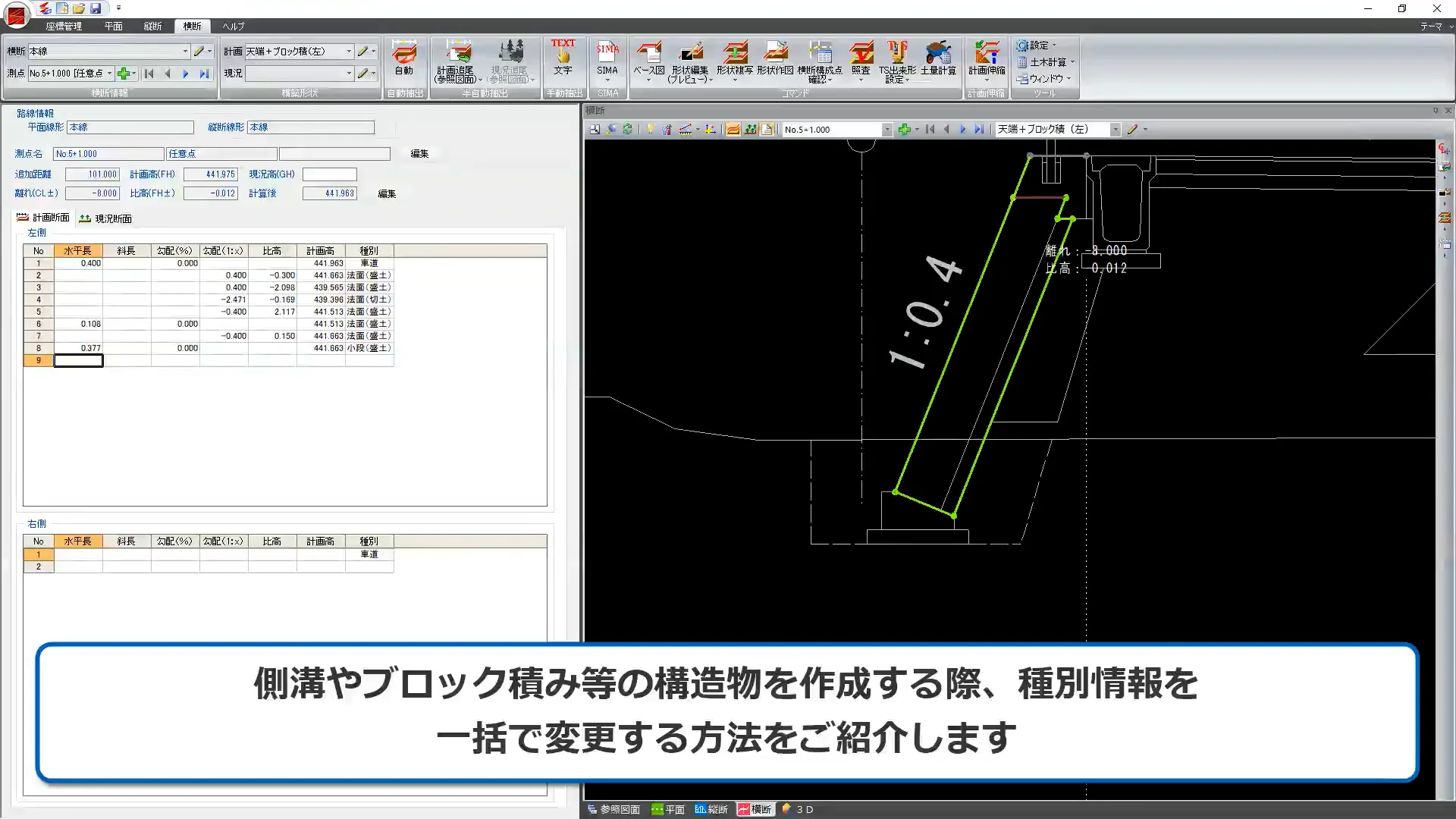Open the 横断 本線 dropdown in ribbon

coord(185,51)
